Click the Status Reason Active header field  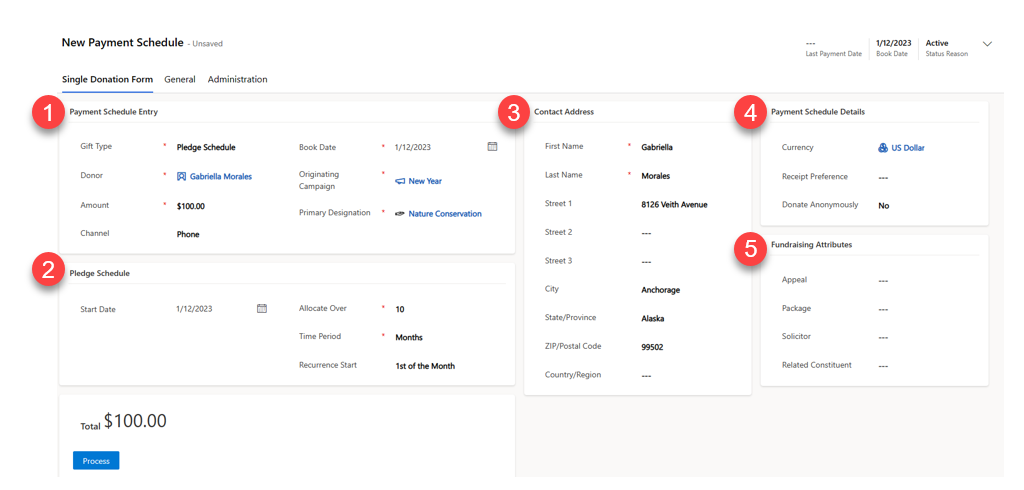[947, 48]
